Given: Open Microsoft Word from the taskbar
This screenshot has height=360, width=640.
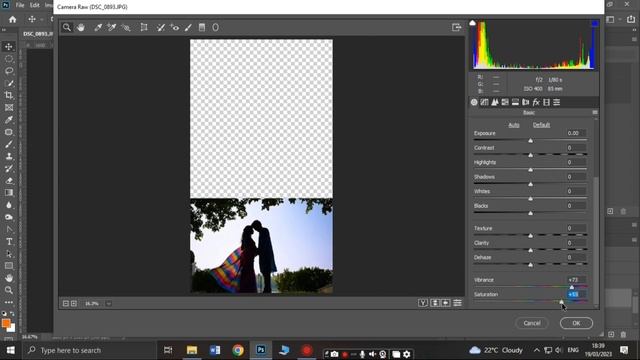Looking at the screenshot, I should 215,350.
